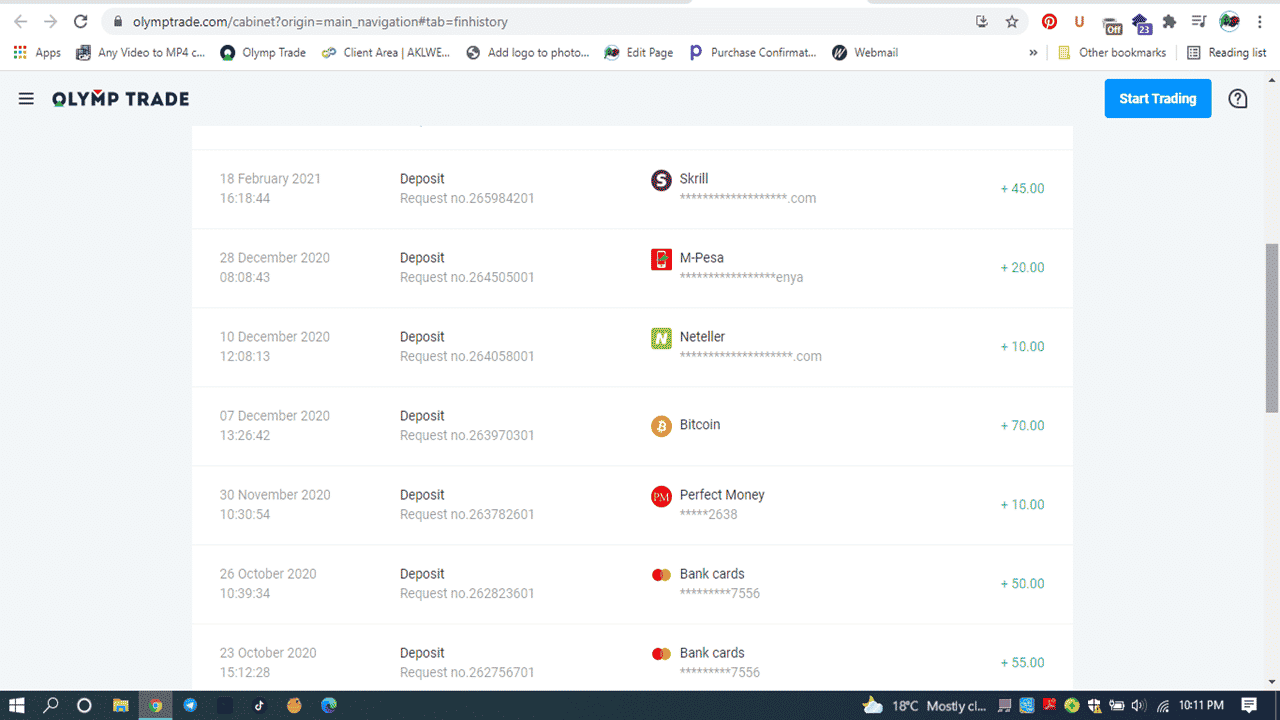Click request number 264505001
The image size is (1280, 720).
coord(467,277)
